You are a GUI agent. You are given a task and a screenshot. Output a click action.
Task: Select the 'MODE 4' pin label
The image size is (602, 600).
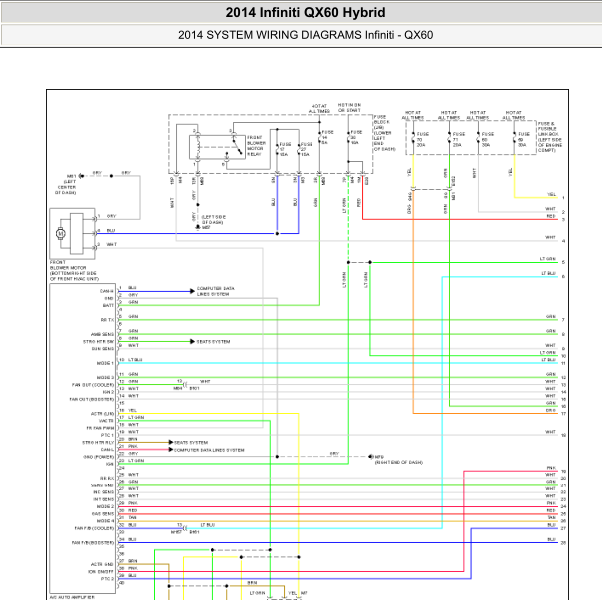(x=105, y=521)
